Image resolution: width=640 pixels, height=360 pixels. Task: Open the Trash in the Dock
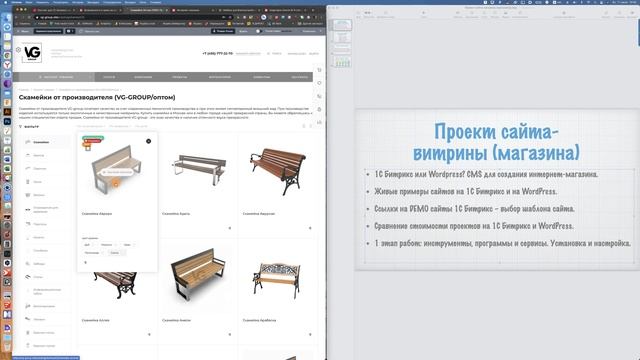(x=7, y=347)
